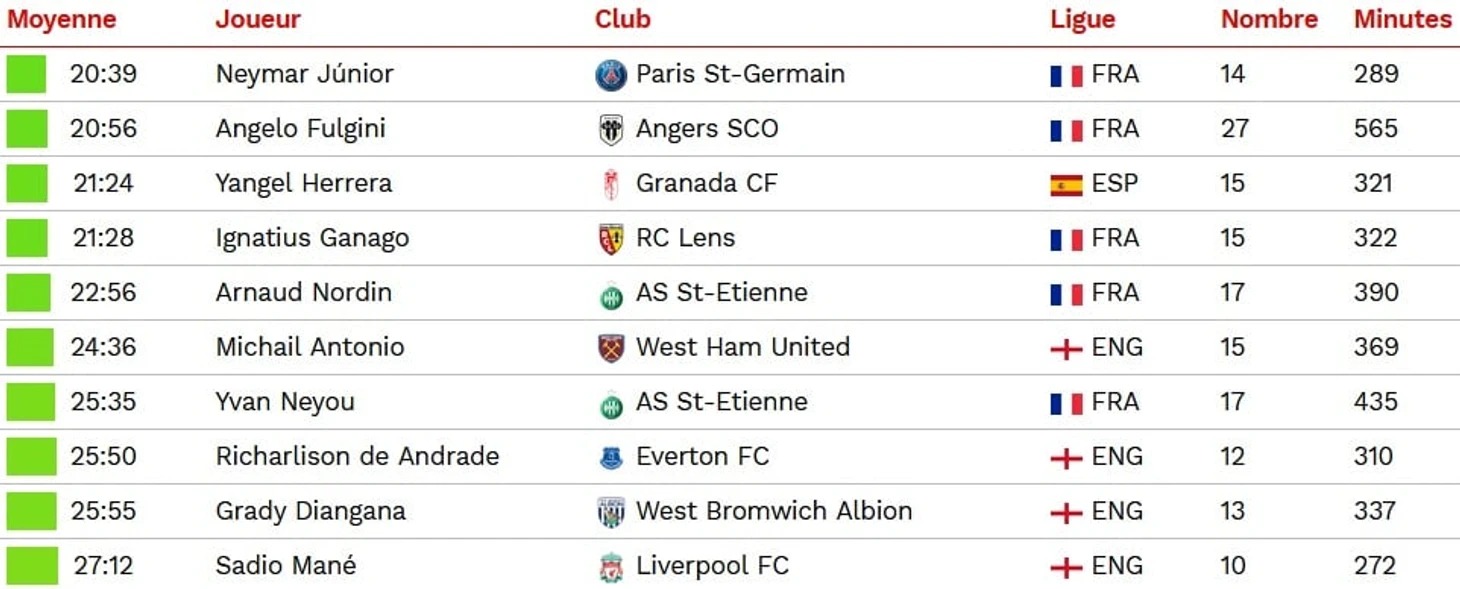The image size is (1460, 589).
Task: Open Neymar Júnior's player link
Action: pyautogui.click(x=304, y=74)
